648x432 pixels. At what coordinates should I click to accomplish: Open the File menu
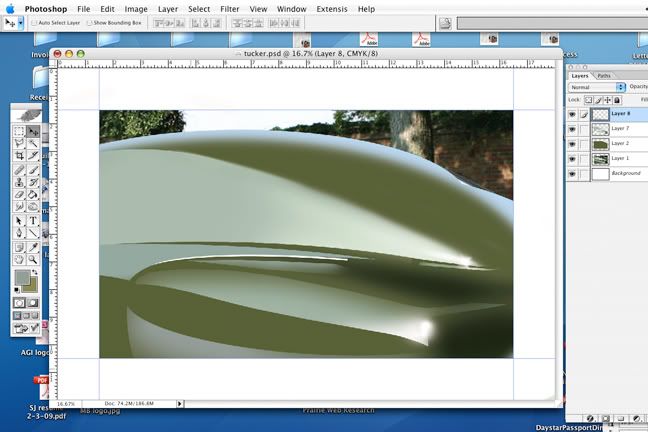83,9
